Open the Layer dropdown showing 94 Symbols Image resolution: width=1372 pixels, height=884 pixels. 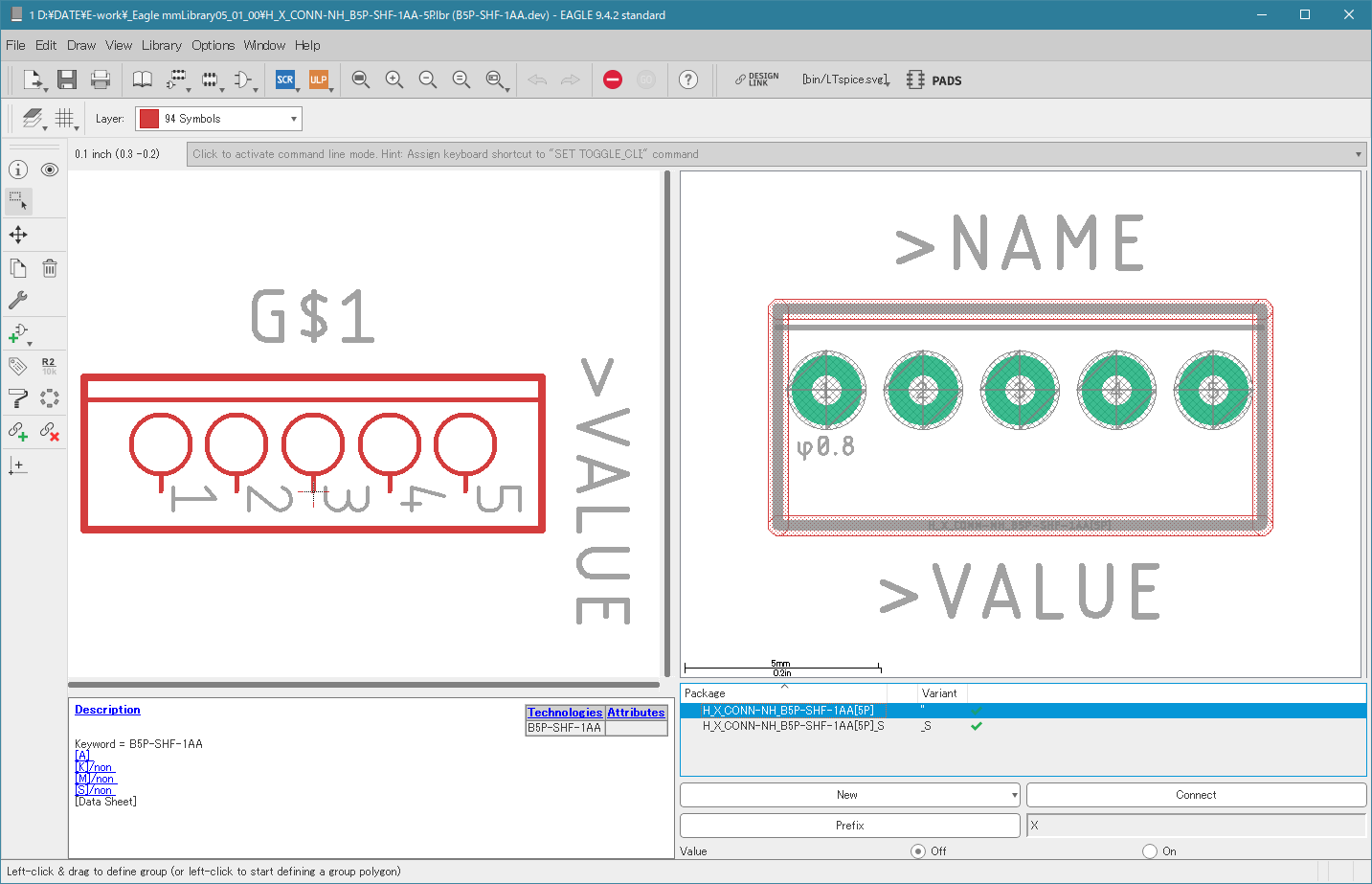[x=219, y=119]
